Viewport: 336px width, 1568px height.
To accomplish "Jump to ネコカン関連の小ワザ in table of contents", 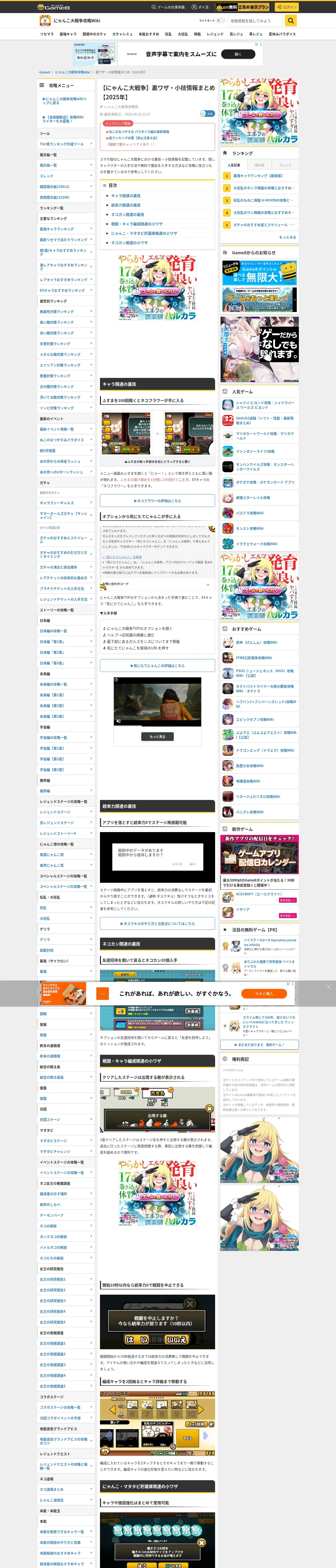I will point(129,242).
